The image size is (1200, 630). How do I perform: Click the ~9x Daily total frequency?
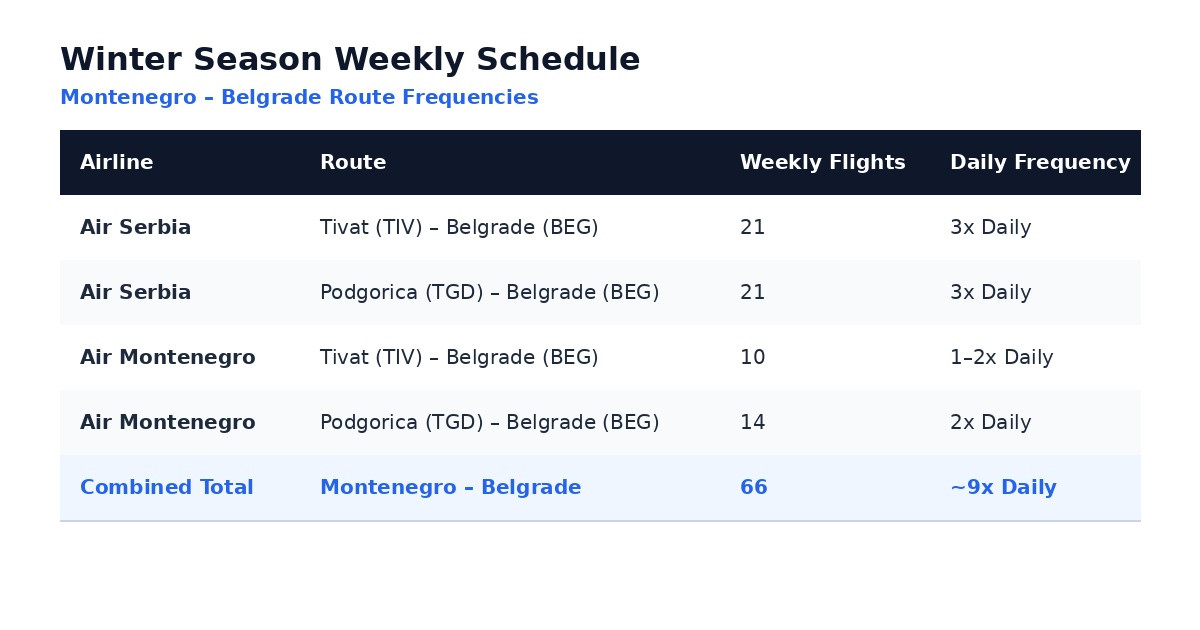(1003, 488)
